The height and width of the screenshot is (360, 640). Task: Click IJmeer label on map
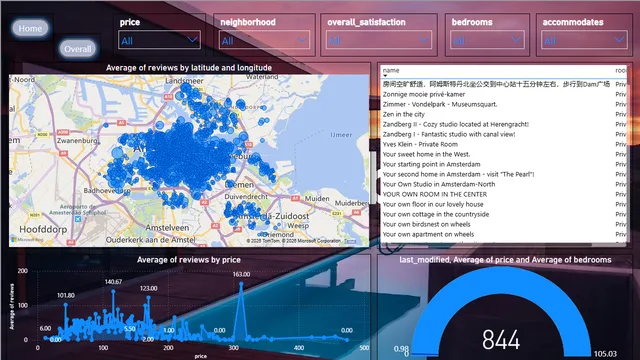pyautogui.click(x=341, y=135)
